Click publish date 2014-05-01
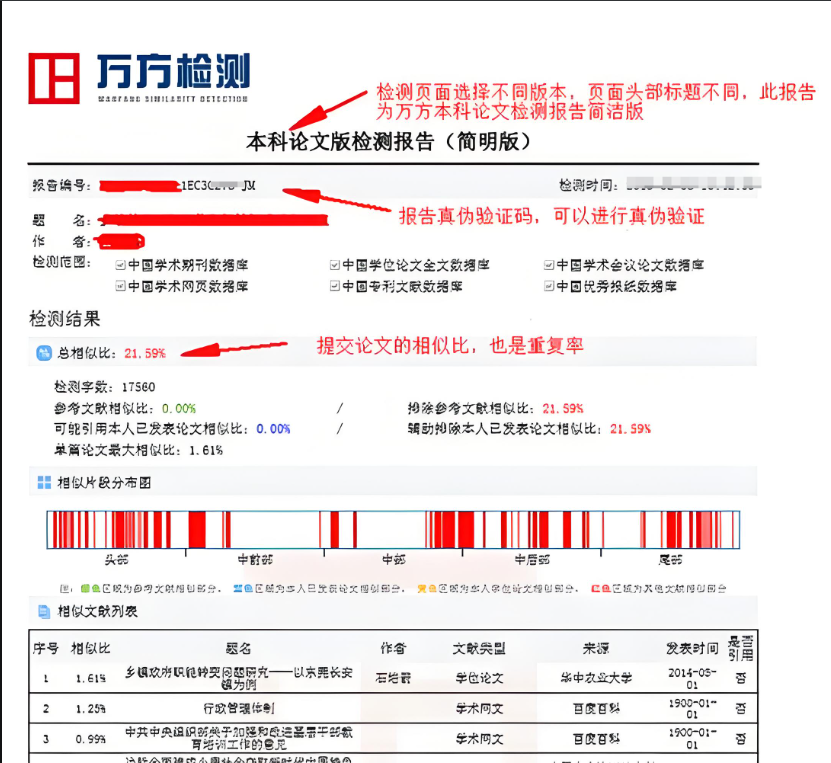Viewport: 831px width, 763px height. 692,678
